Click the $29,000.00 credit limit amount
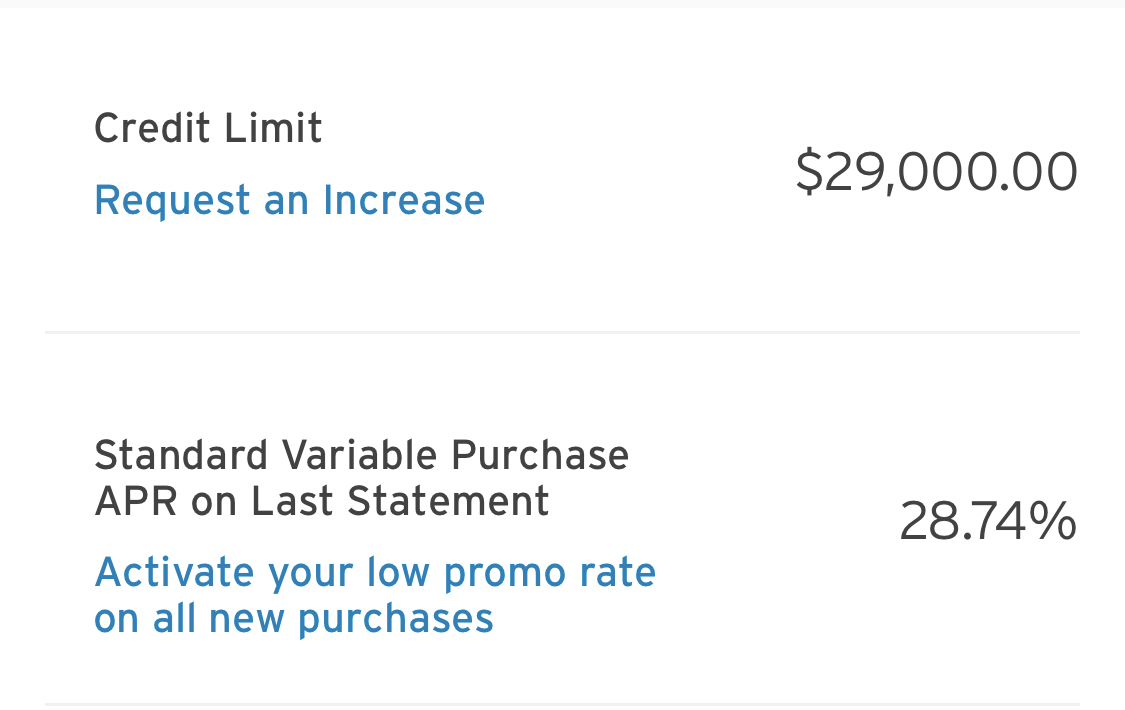The image size is (1125, 710). tap(936, 172)
